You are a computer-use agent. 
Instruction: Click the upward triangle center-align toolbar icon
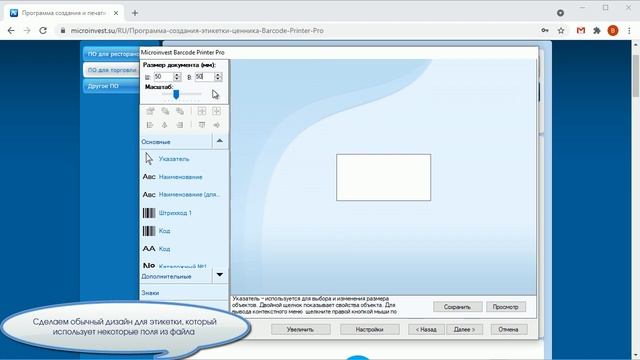[164, 125]
